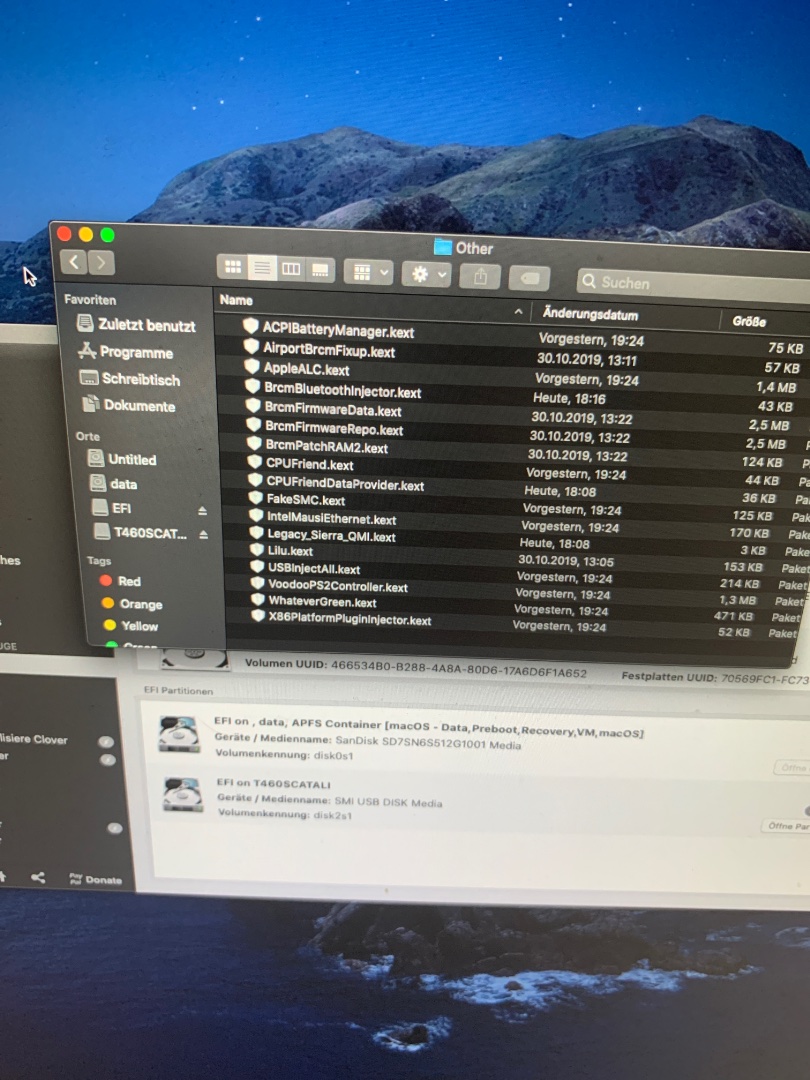Open the gear action menu
The width and height of the screenshot is (810, 1080).
click(426, 275)
